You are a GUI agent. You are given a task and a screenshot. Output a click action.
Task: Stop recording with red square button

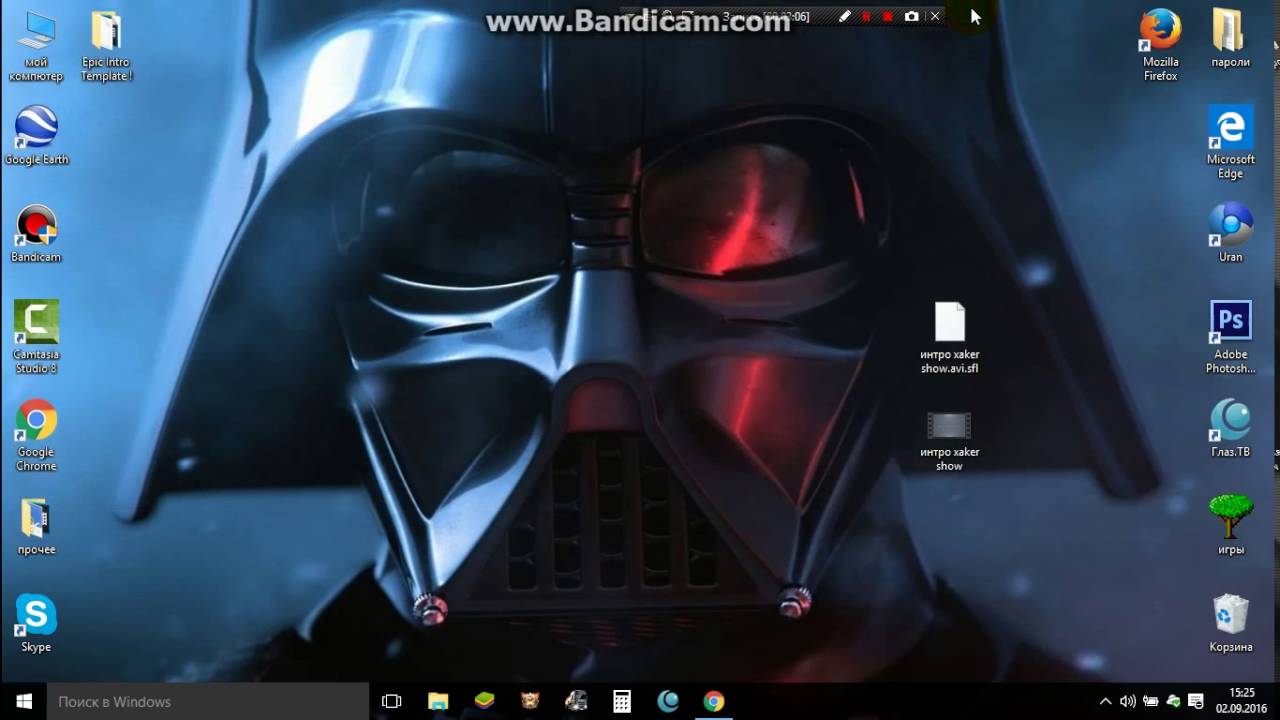click(x=888, y=16)
